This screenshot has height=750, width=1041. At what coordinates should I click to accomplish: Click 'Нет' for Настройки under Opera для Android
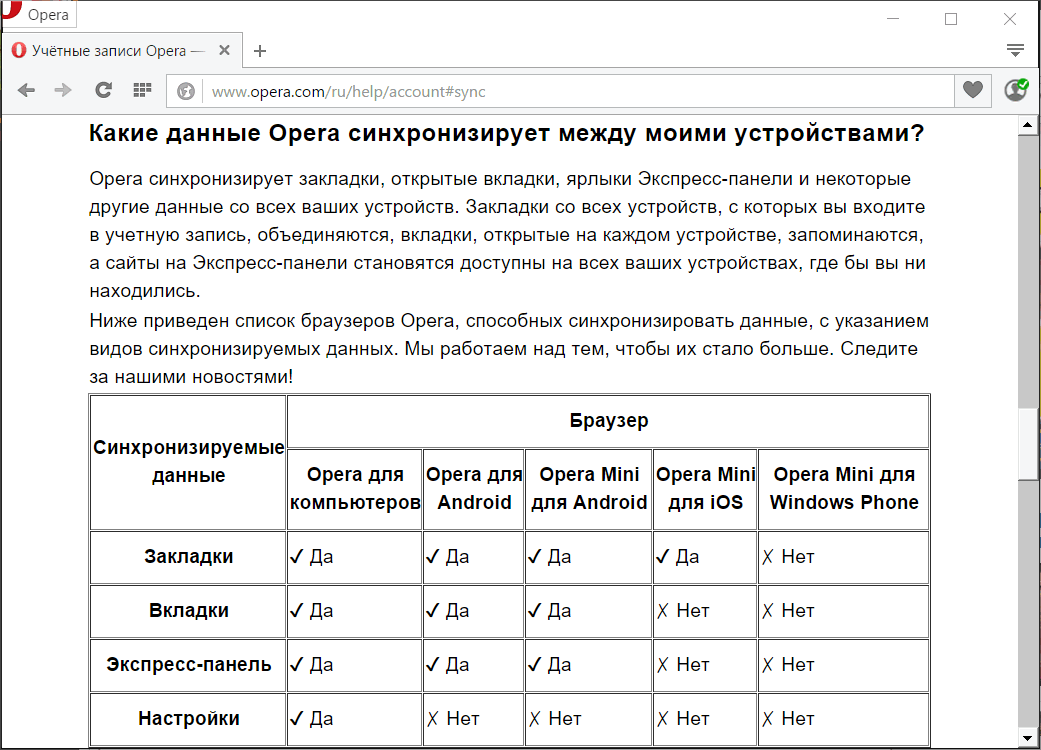[x=453, y=719]
